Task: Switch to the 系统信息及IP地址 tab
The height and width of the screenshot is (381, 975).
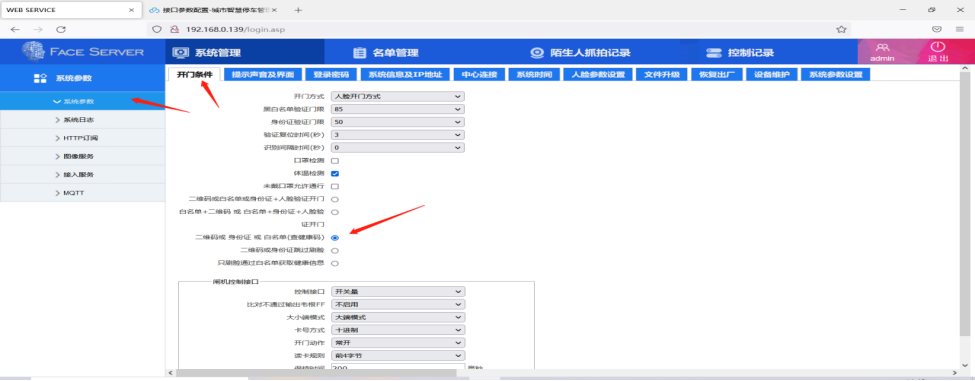Action: pyautogui.click(x=405, y=75)
